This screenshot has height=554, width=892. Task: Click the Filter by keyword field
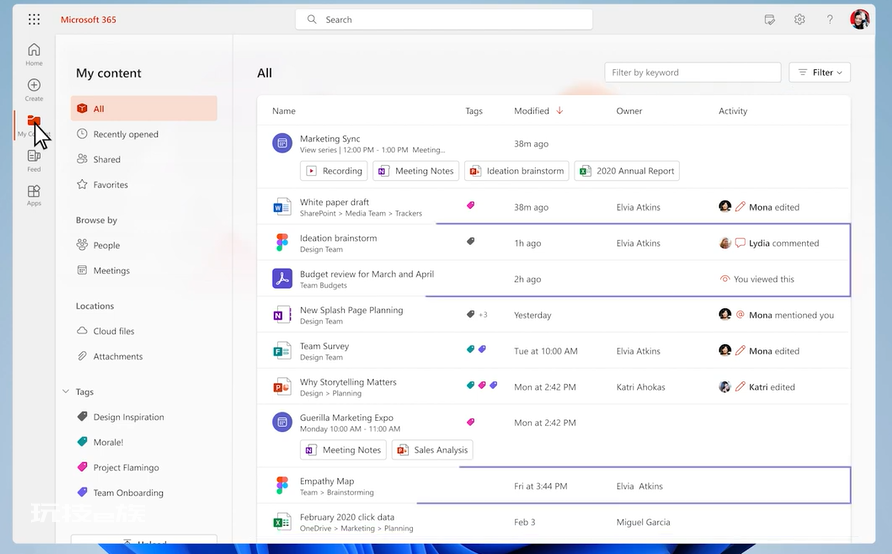point(692,72)
